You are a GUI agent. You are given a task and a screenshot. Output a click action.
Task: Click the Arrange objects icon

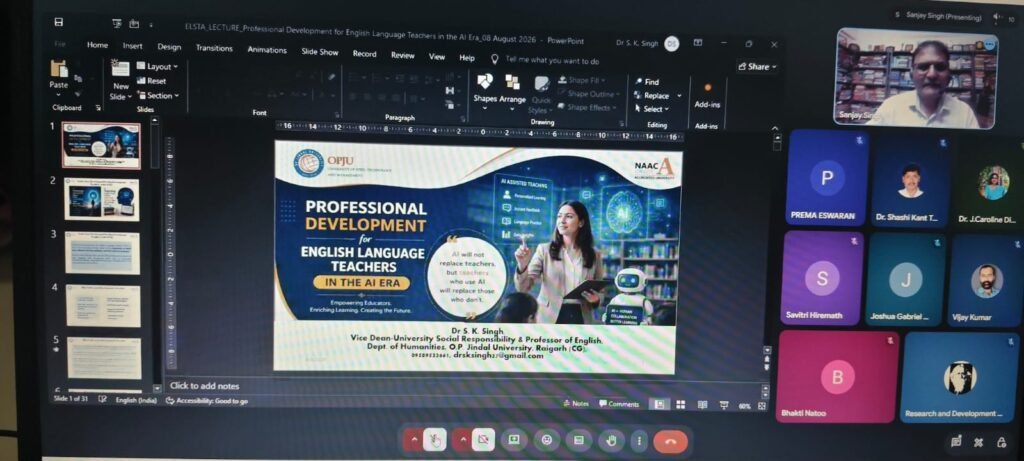click(x=513, y=83)
